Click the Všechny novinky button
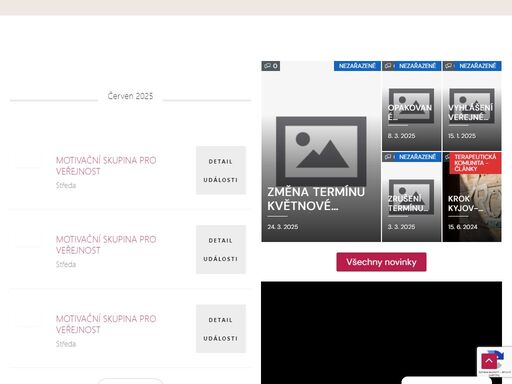The height and width of the screenshot is (384, 512). [381, 262]
